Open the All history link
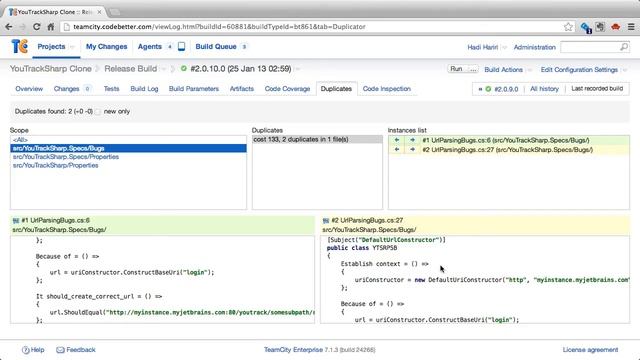640x360 pixels. [544, 89]
